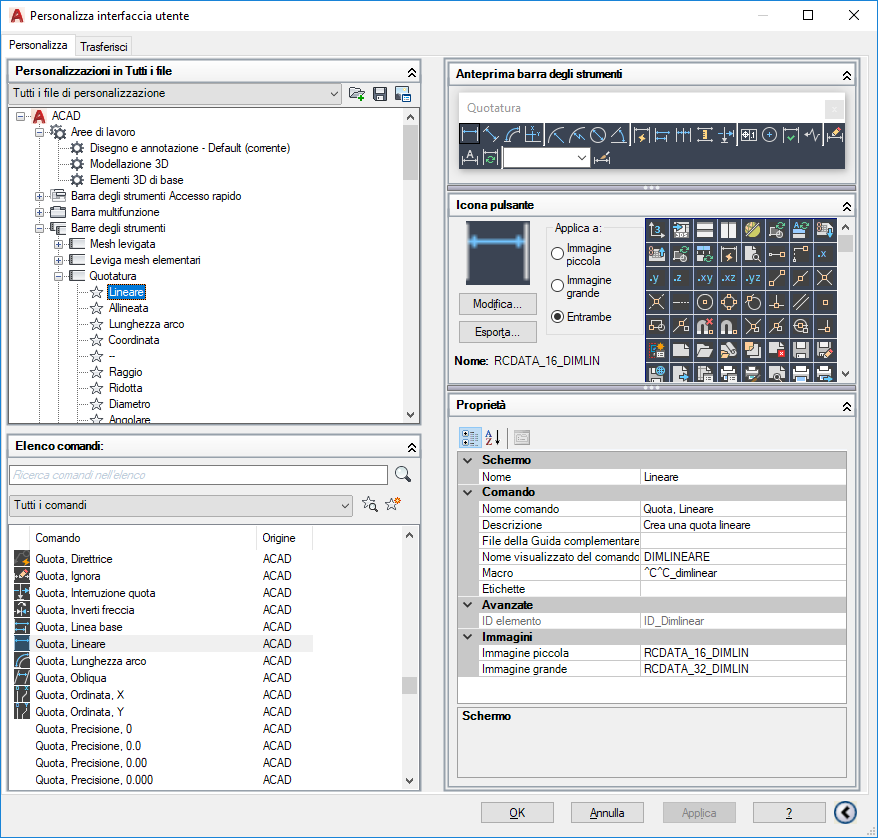This screenshot has height=838, width=878.
Task: Open customization file folder icon
Action: point(357,93)
